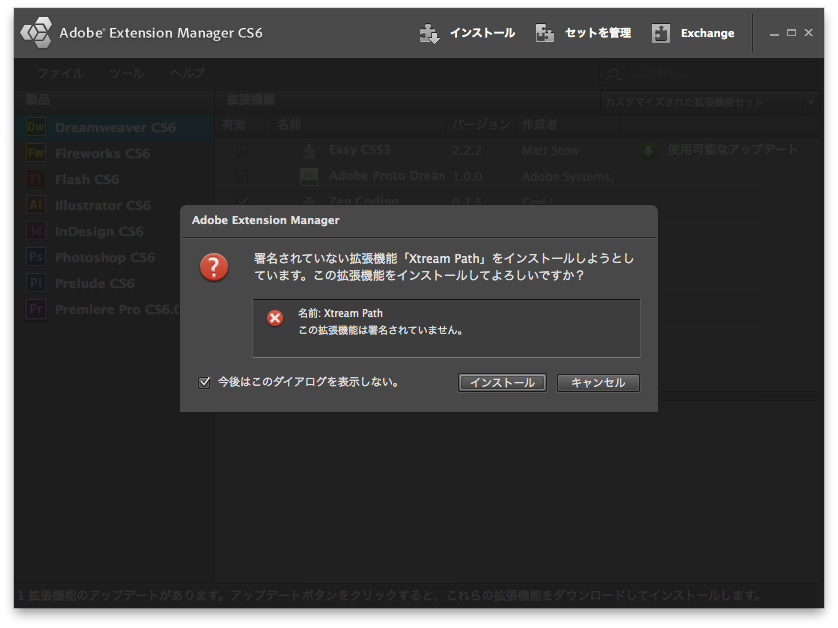
Task: Click the インストール button in the dialog
Action: (x=502, y=383)
